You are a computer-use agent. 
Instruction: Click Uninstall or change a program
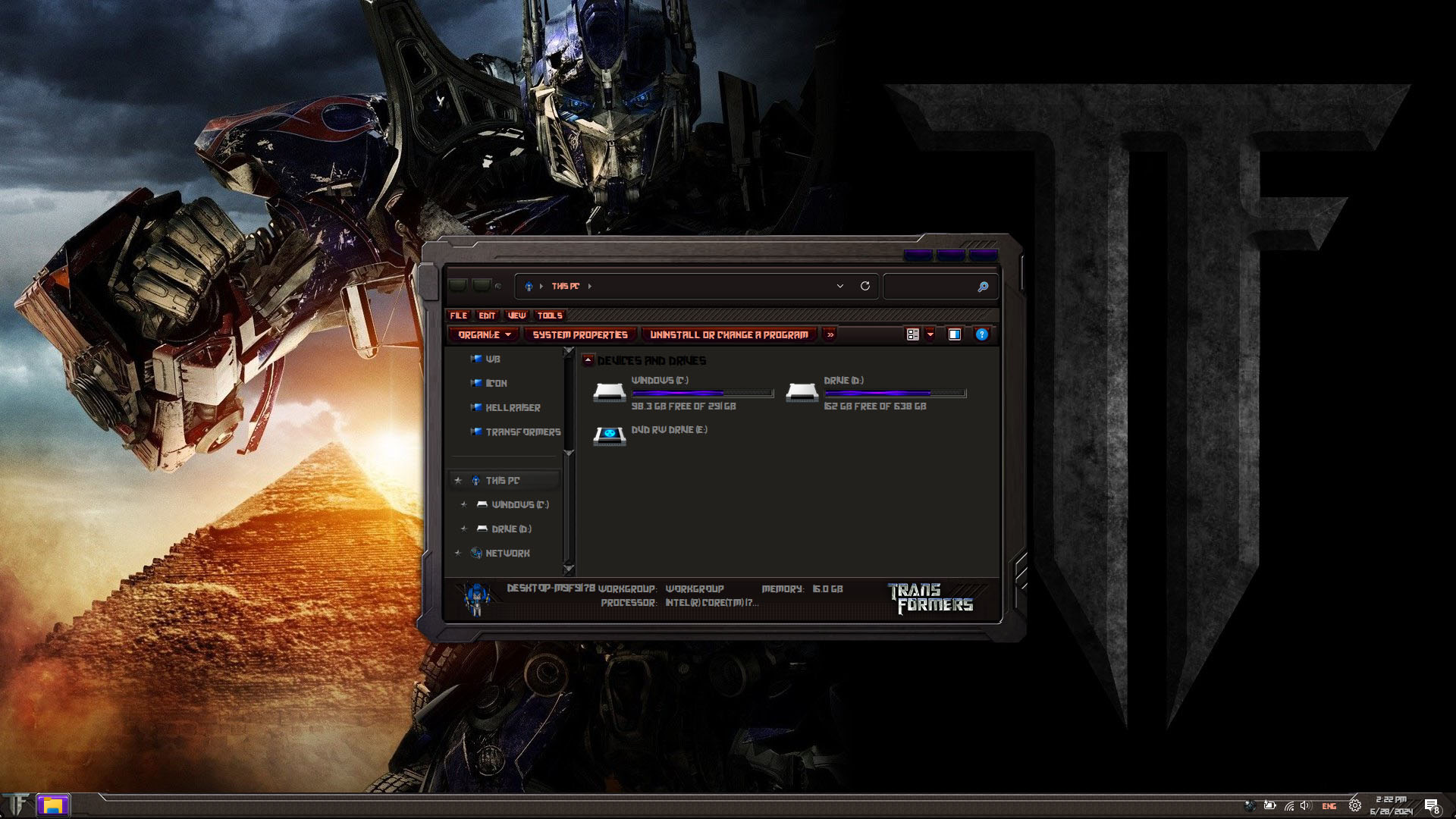(729, 334)
